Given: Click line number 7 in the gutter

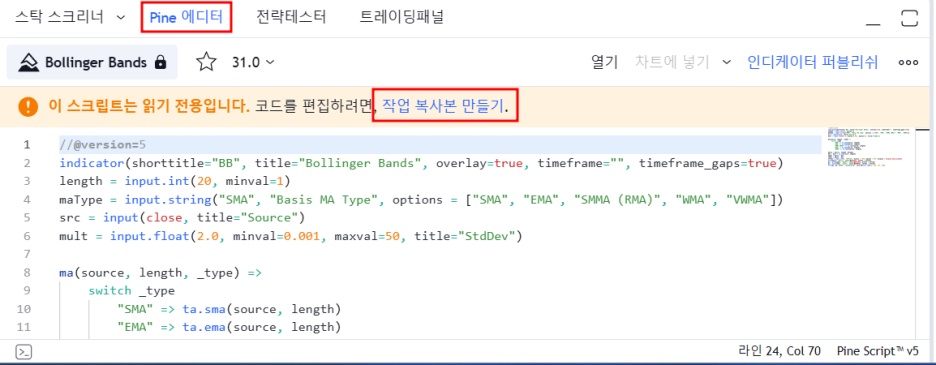Looking at the screenshot, I should 27,255.
